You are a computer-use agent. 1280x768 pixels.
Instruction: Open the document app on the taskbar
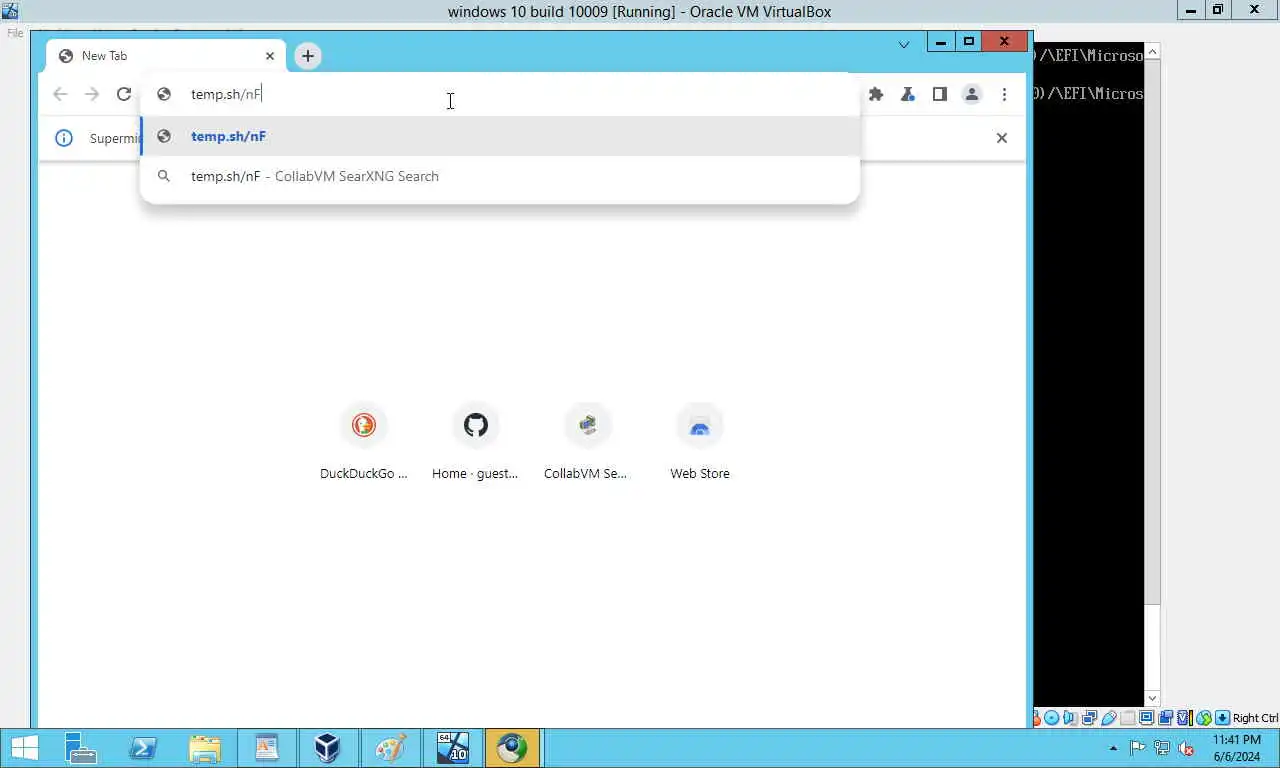pos(266,748)
